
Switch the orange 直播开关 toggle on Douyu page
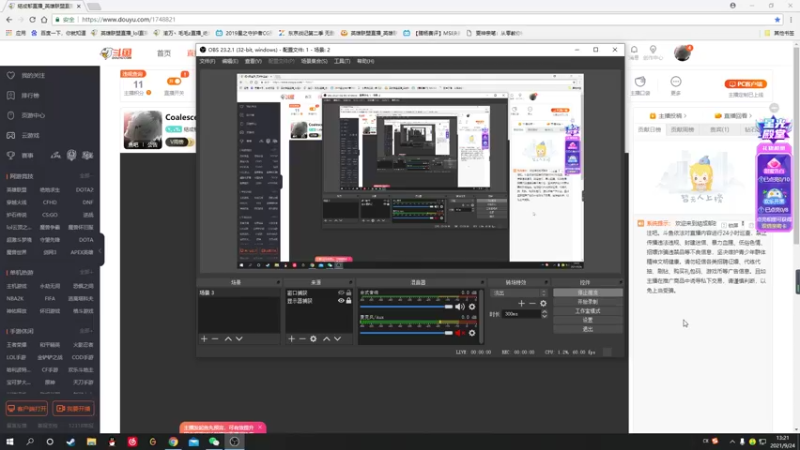point(174,81)
